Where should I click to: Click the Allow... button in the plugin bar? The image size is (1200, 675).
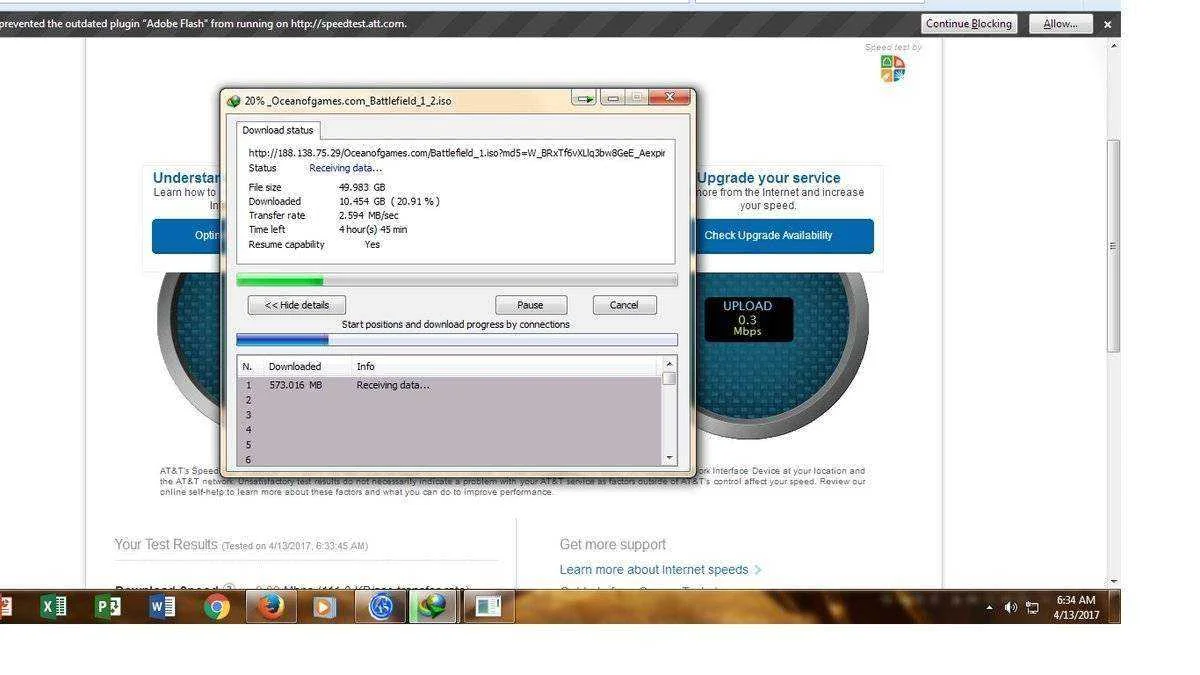(1060, 24)
